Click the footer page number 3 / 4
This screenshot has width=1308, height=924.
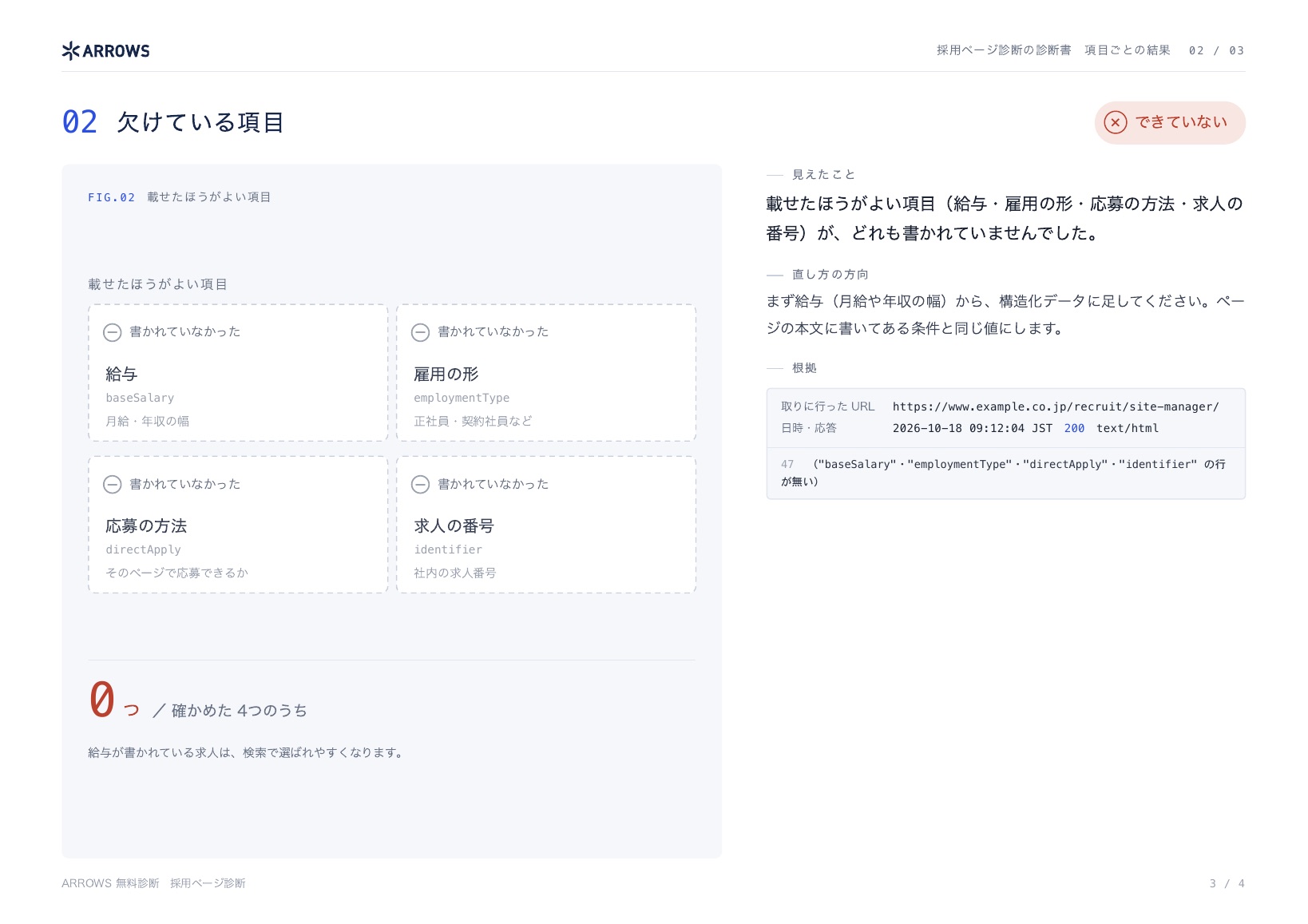click(x=1227, y=883)
